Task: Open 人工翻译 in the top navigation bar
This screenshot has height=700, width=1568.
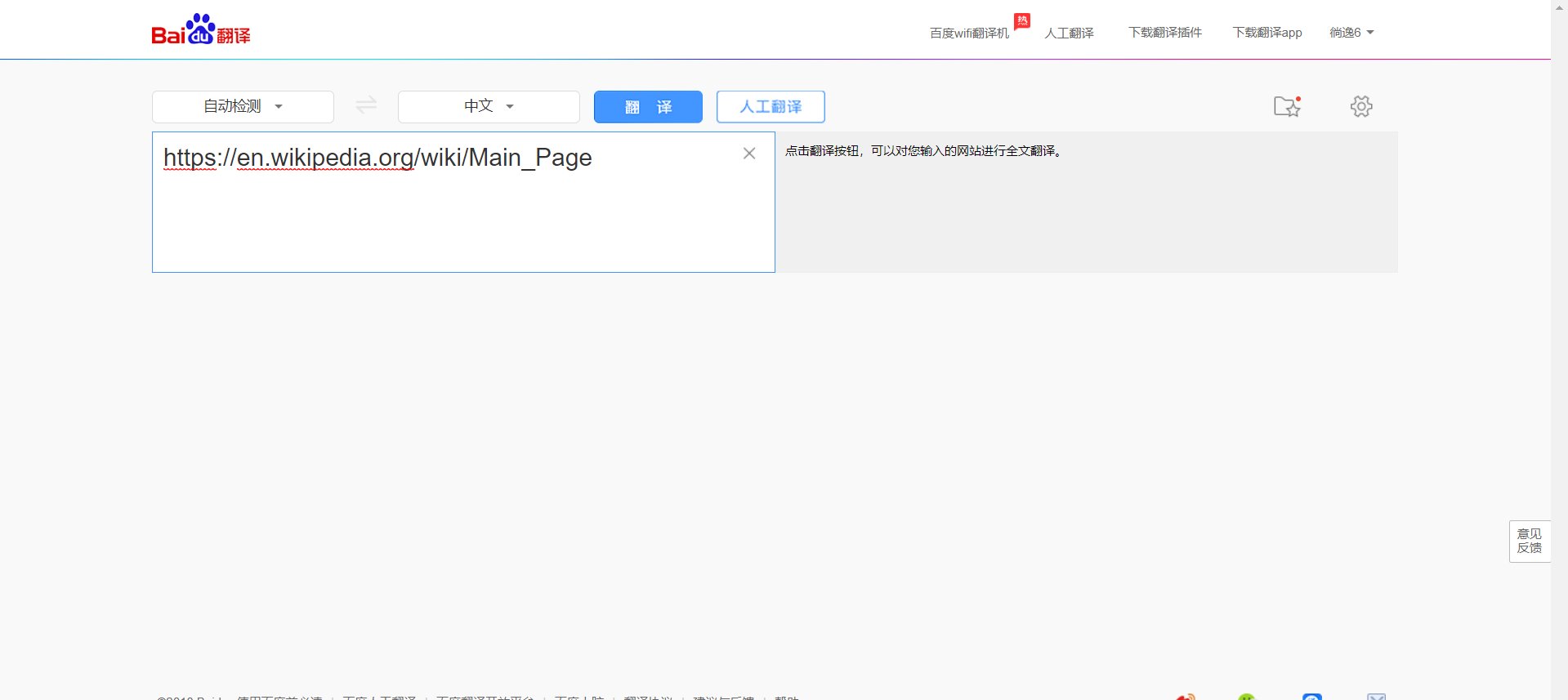Action: click(1069, 33)
